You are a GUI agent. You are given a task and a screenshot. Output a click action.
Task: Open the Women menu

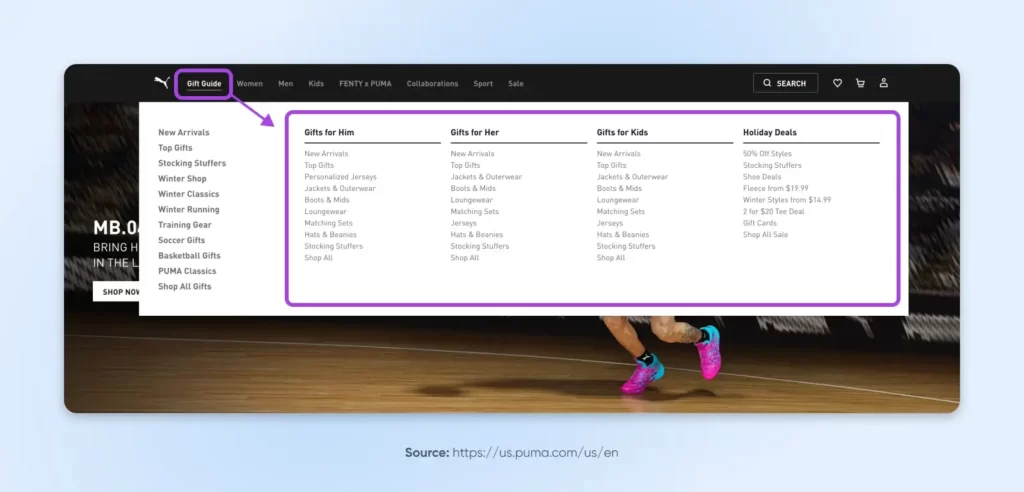tap(249, 84)
